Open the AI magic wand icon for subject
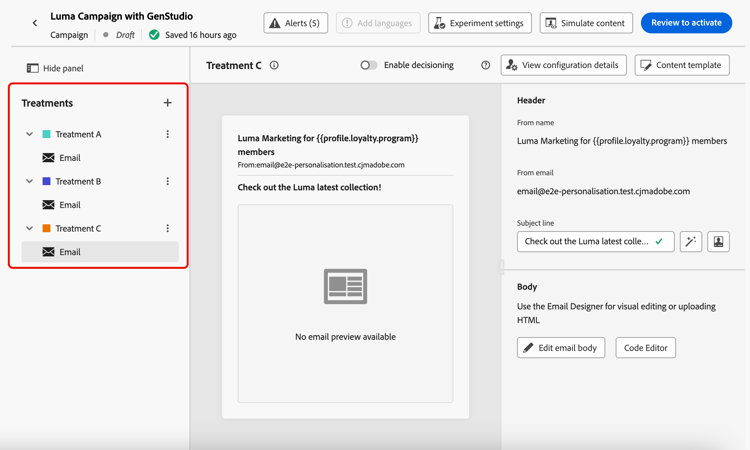The width and height of the screenshot is (750, 450). coord(691,241)
